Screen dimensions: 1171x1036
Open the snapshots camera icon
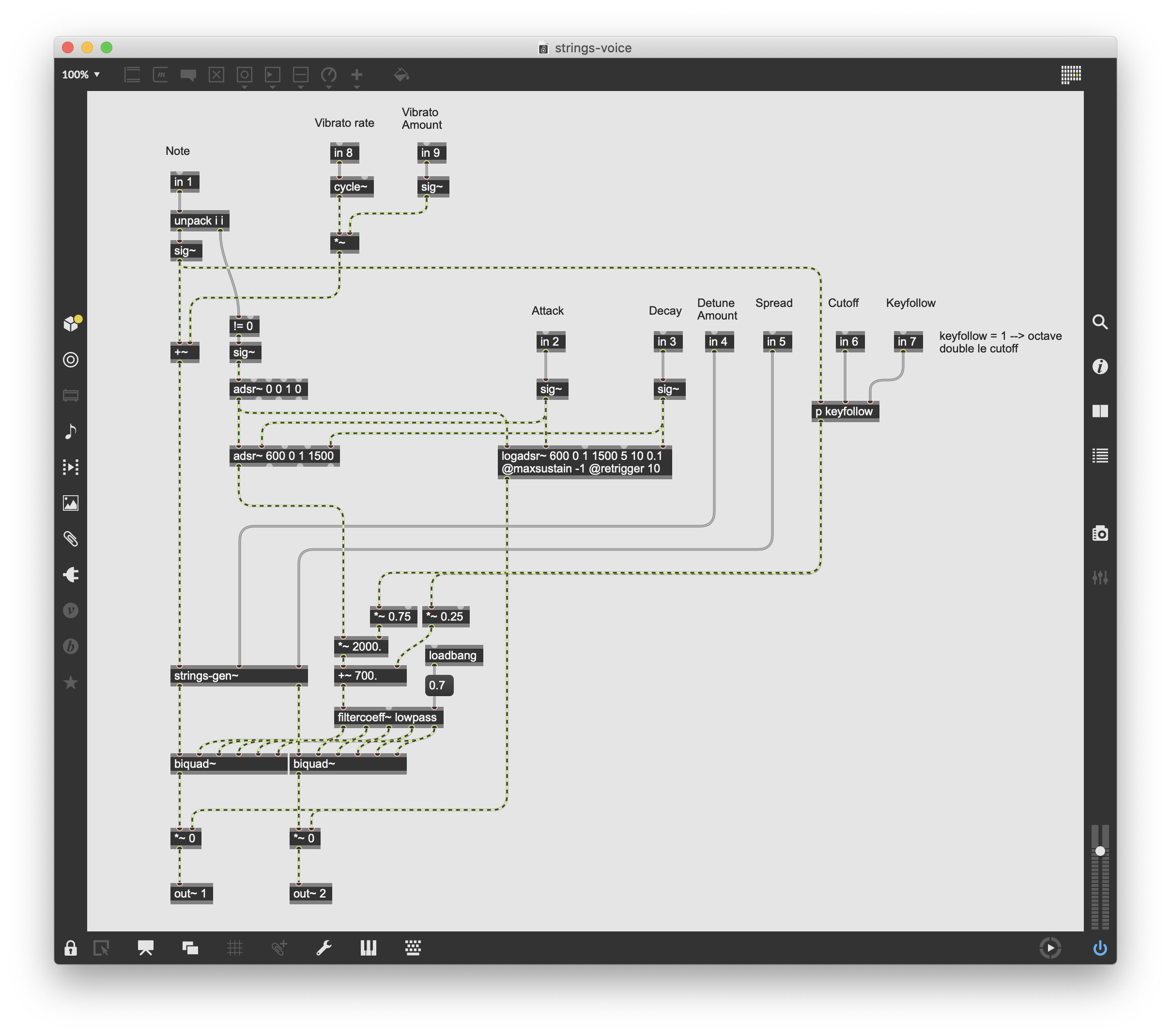[x=1099, y=533]
